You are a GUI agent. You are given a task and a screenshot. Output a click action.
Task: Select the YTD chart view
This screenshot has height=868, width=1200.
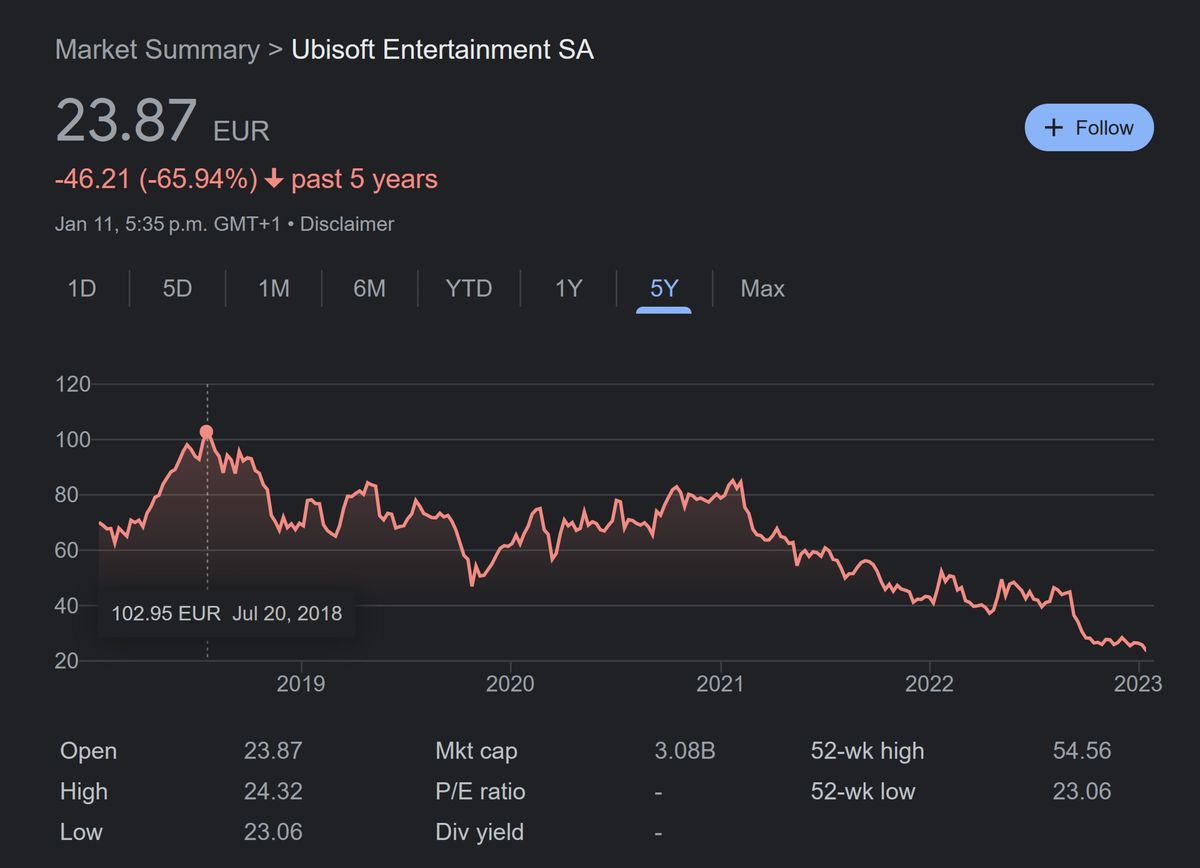click(467, 288)
